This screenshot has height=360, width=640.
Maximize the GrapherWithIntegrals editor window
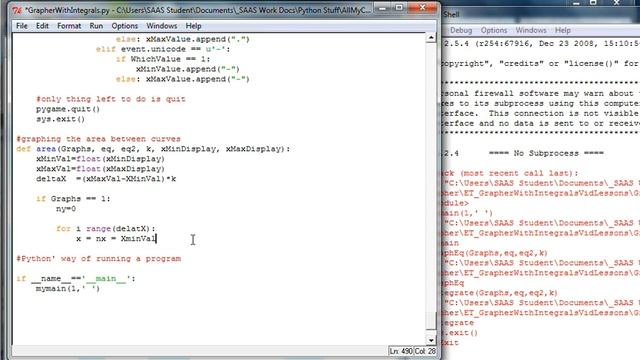click(x=399, y=8)
